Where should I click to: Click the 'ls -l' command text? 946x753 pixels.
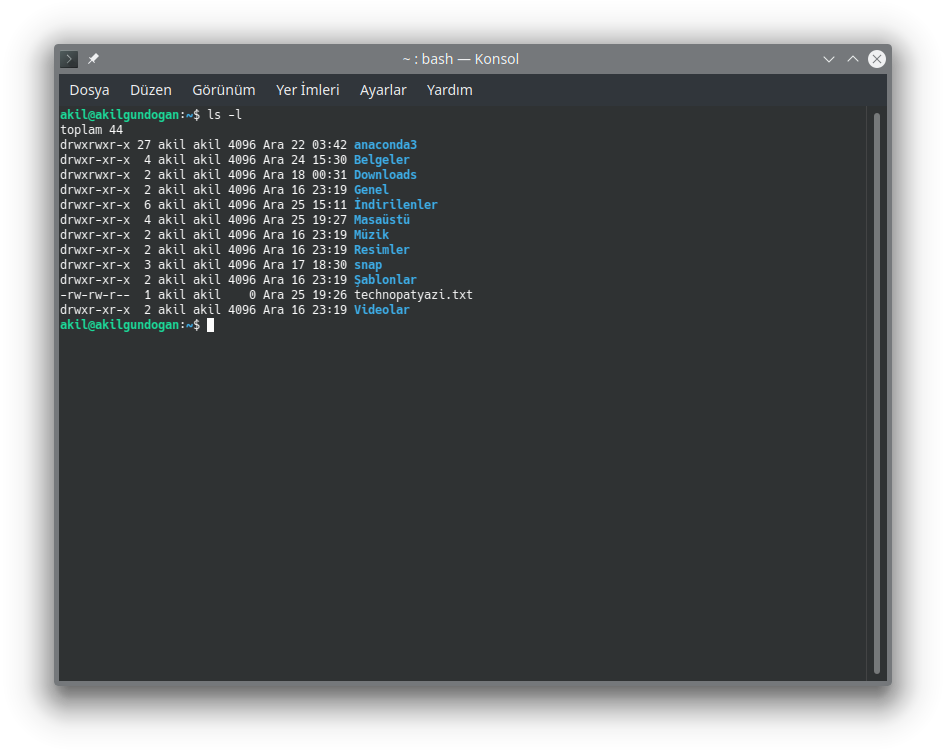224,115
